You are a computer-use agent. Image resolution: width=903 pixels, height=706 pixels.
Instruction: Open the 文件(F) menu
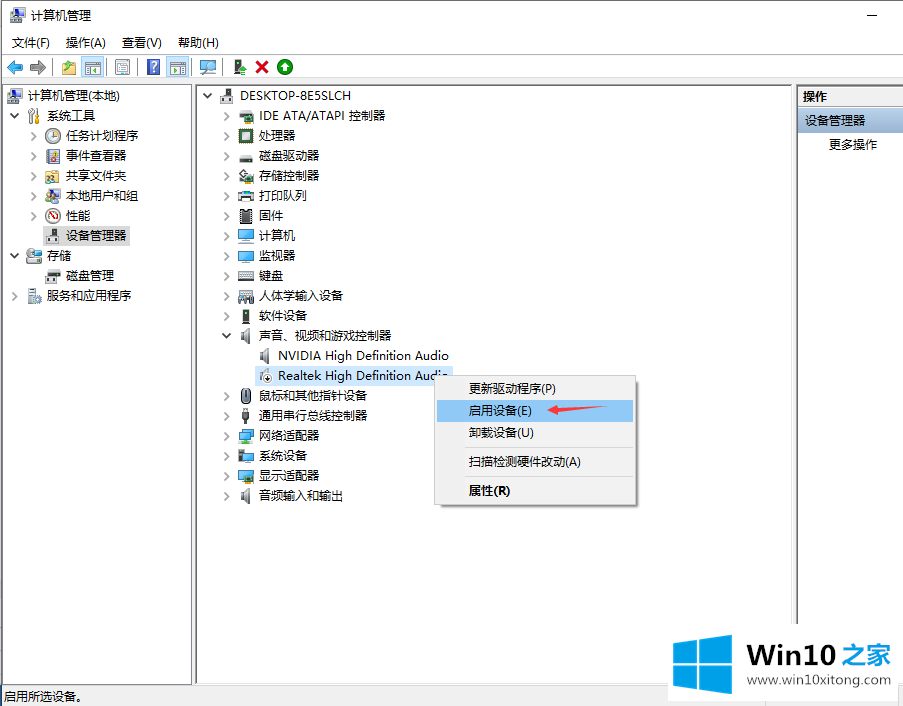(x=31, y=43)
